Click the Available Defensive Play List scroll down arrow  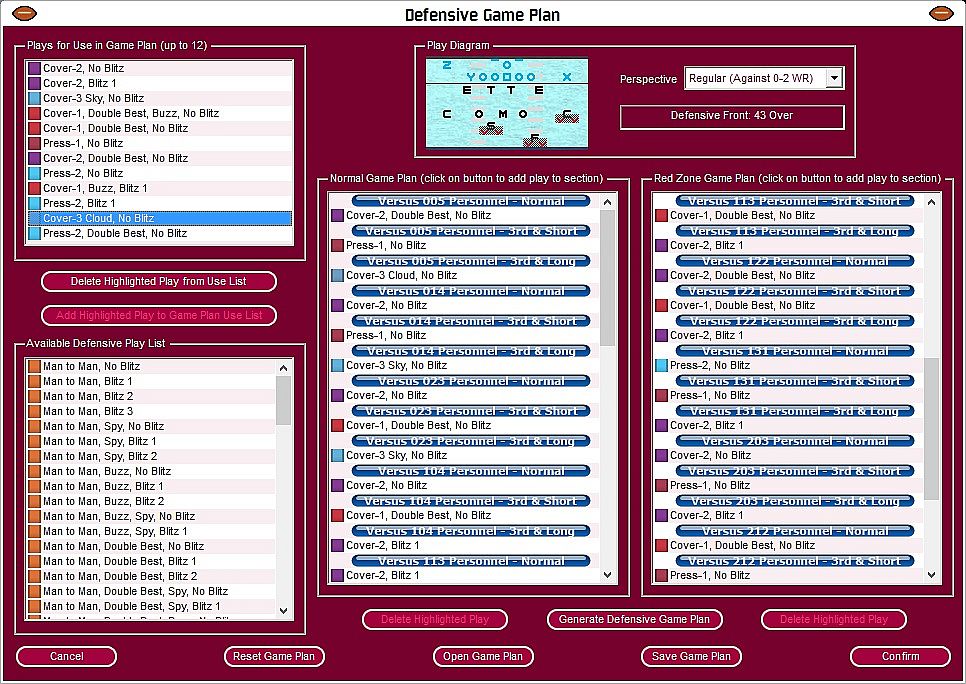(283, 611)
